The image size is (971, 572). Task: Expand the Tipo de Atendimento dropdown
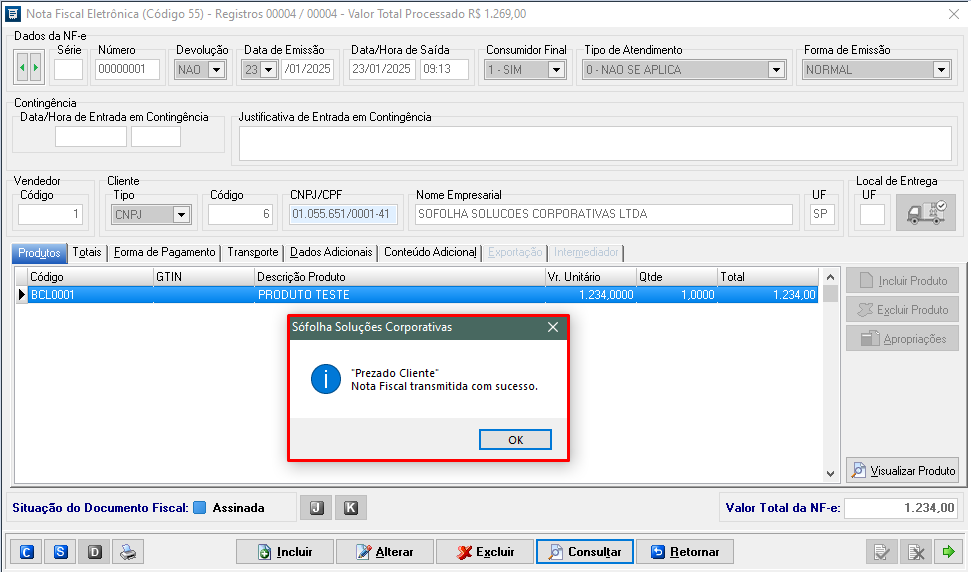point(776,70)
